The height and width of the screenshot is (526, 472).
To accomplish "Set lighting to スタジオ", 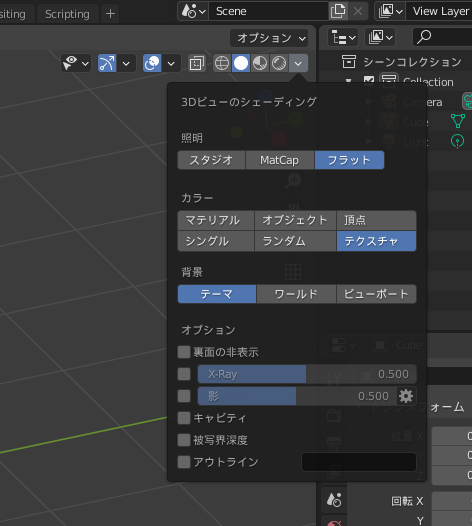I will (211, 160).
